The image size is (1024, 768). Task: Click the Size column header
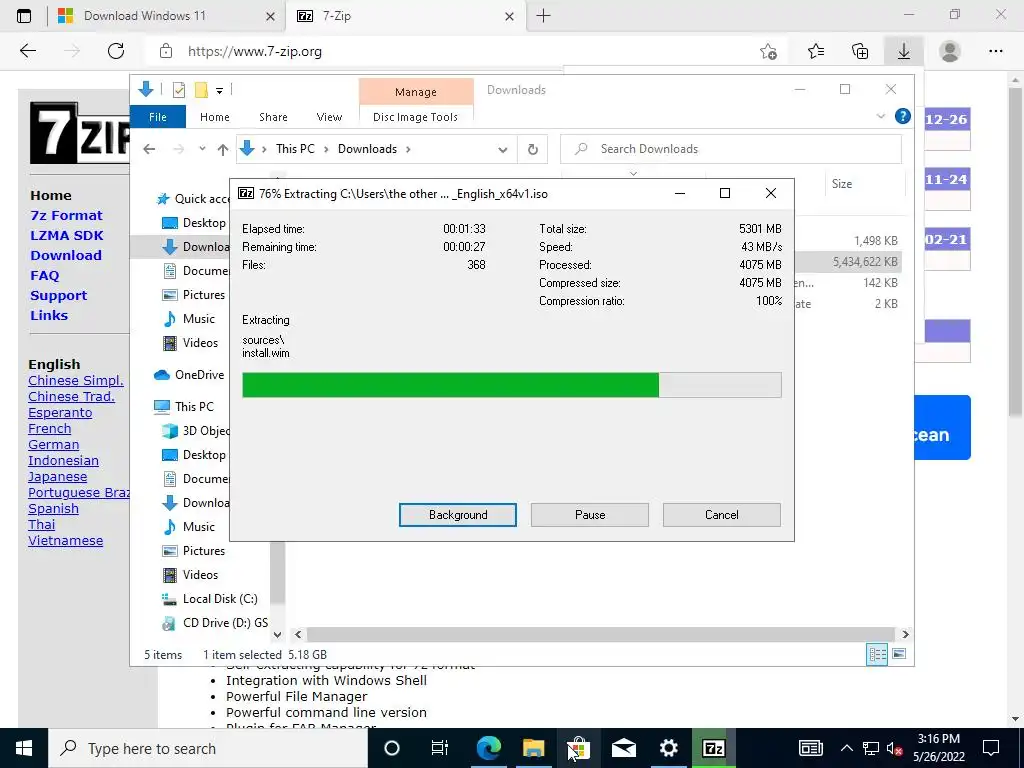pyautogui.click(x=842, y=184)
